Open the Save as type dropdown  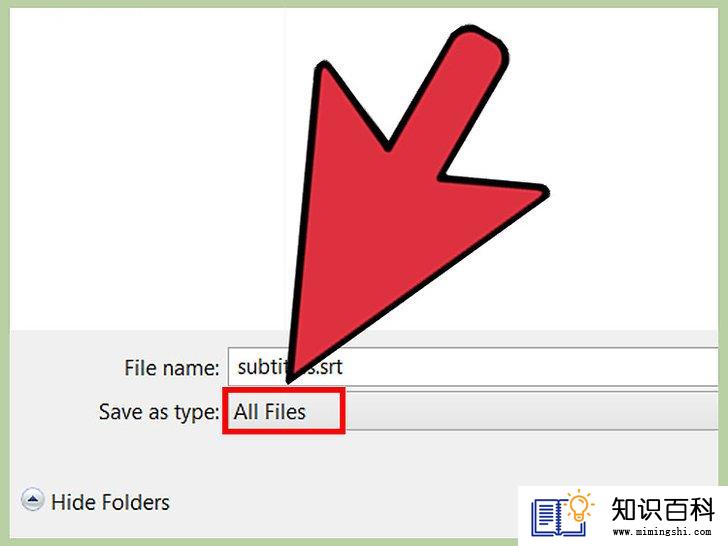473,411
